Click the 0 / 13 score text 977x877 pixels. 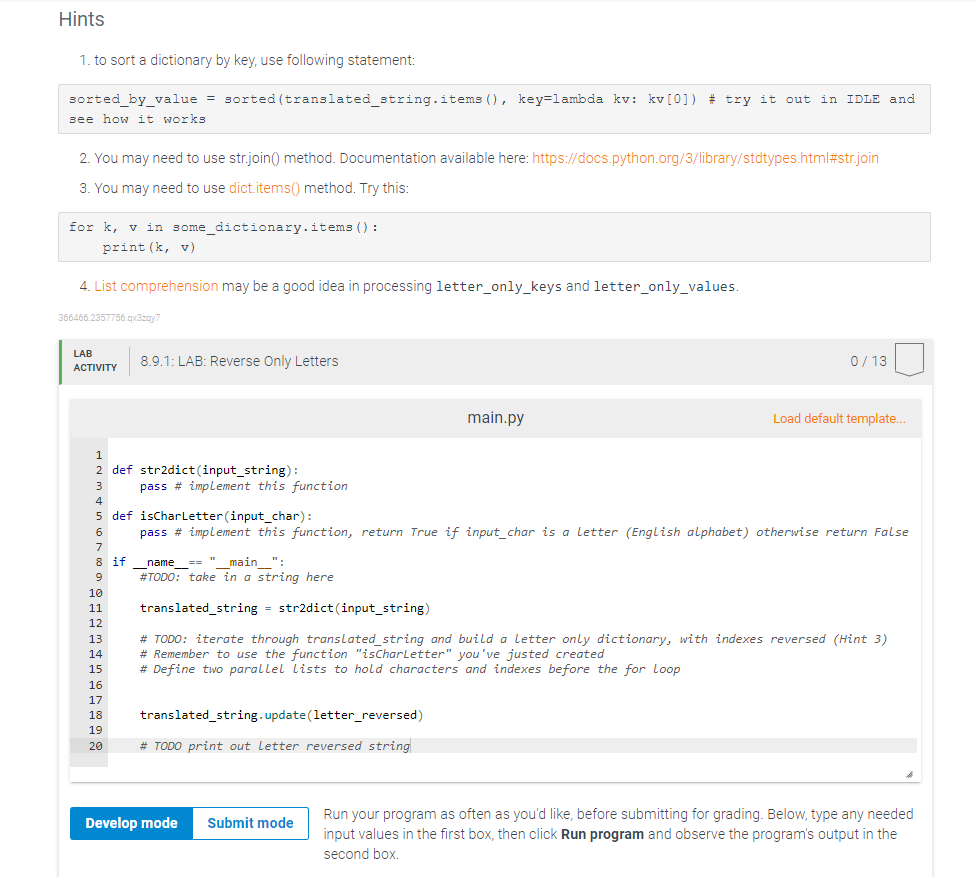868,361
